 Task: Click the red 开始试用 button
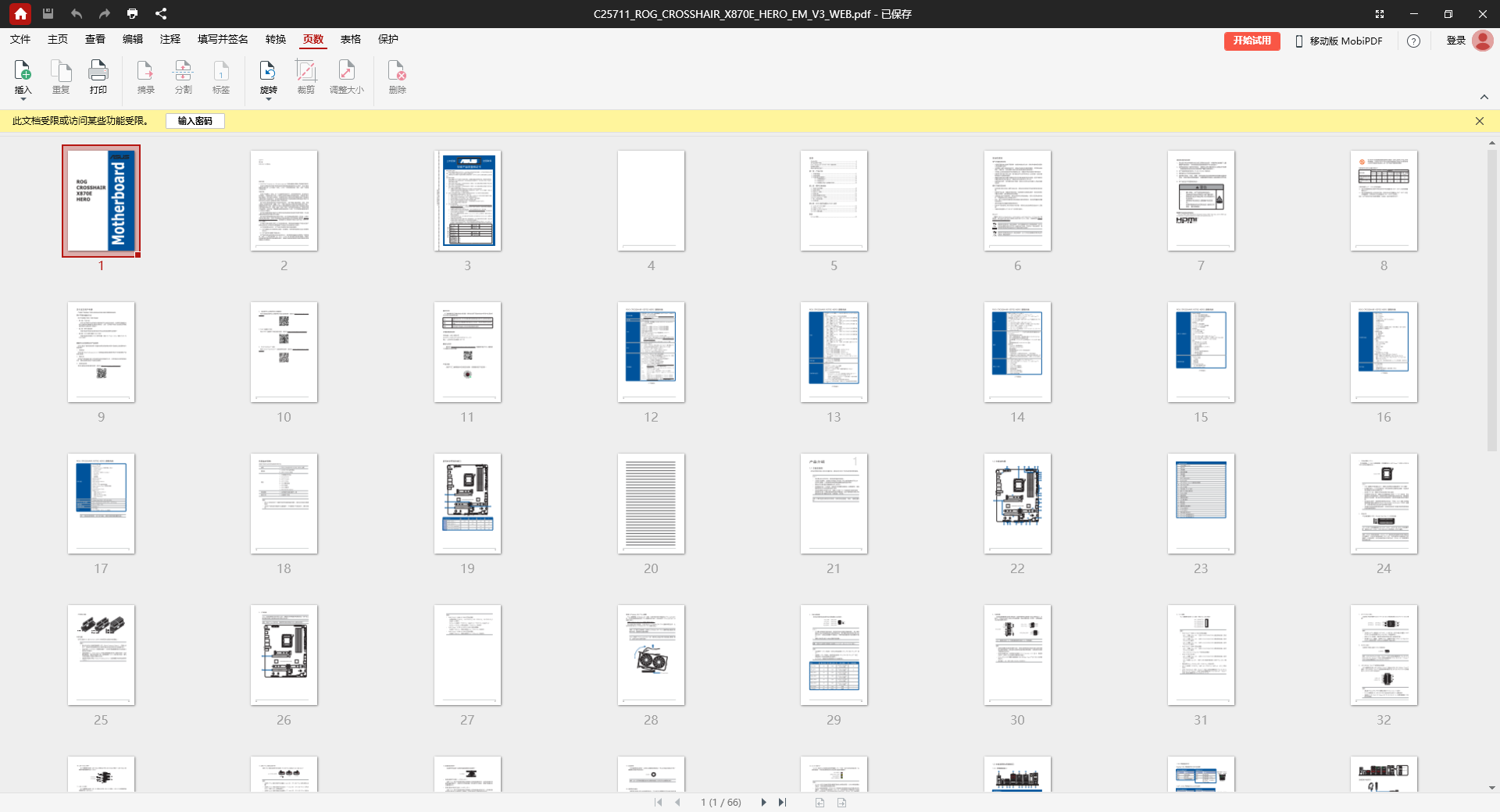pyautogui.click(x=1252, y=41)
